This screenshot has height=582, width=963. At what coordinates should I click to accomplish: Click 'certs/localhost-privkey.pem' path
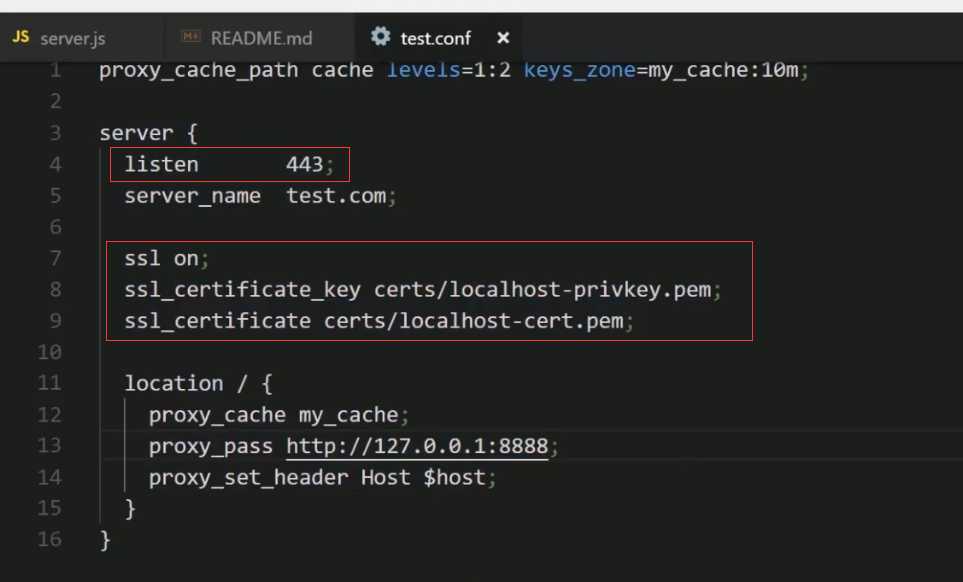[x=542, y=290]
